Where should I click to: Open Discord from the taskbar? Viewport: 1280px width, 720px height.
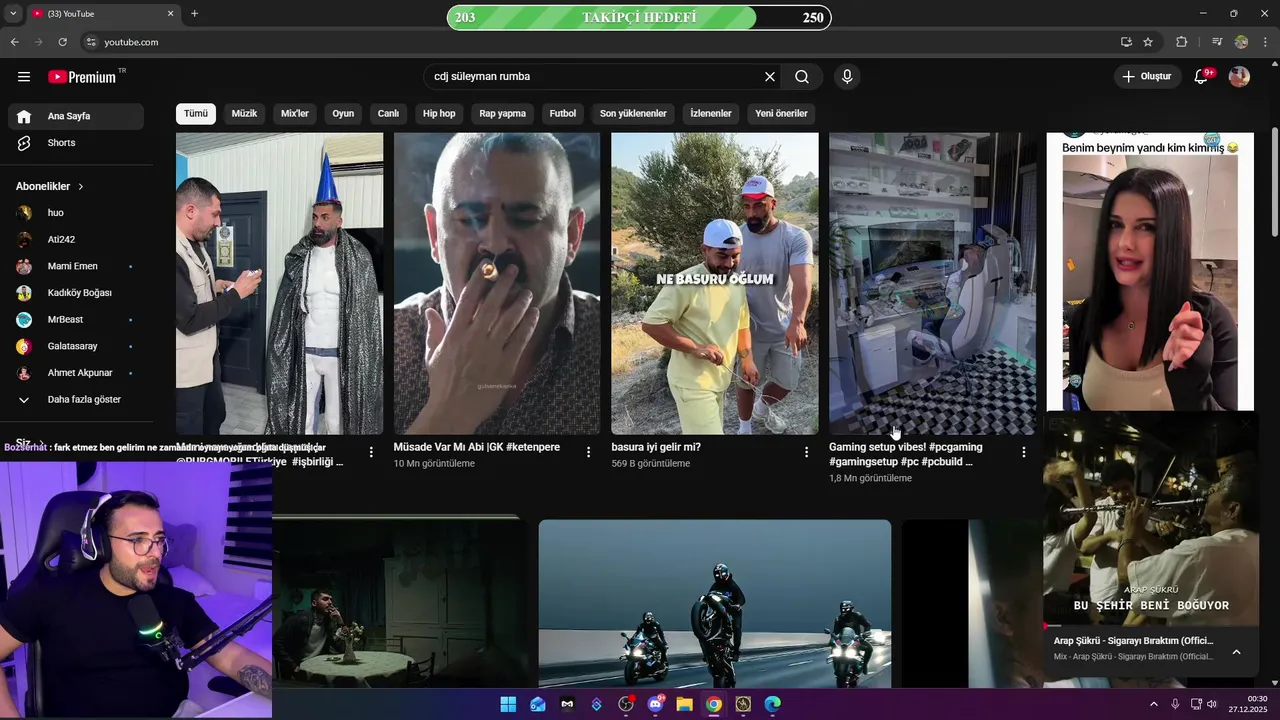tap(656, 704)
